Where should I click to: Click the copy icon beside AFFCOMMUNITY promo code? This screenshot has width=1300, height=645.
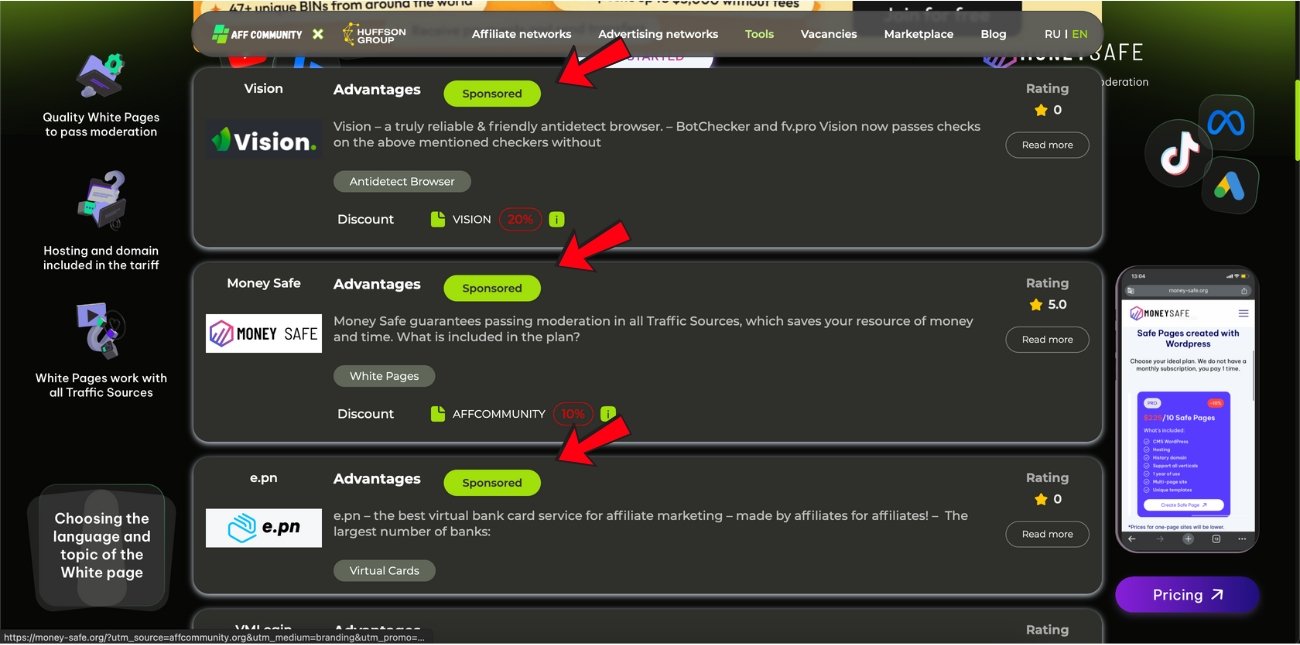tap(437, 413)
